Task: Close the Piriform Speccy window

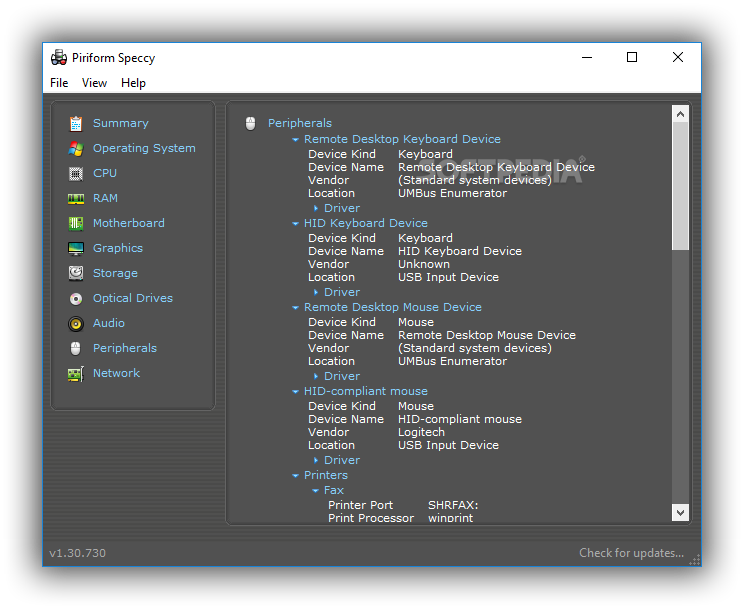Action: [678, 57]
